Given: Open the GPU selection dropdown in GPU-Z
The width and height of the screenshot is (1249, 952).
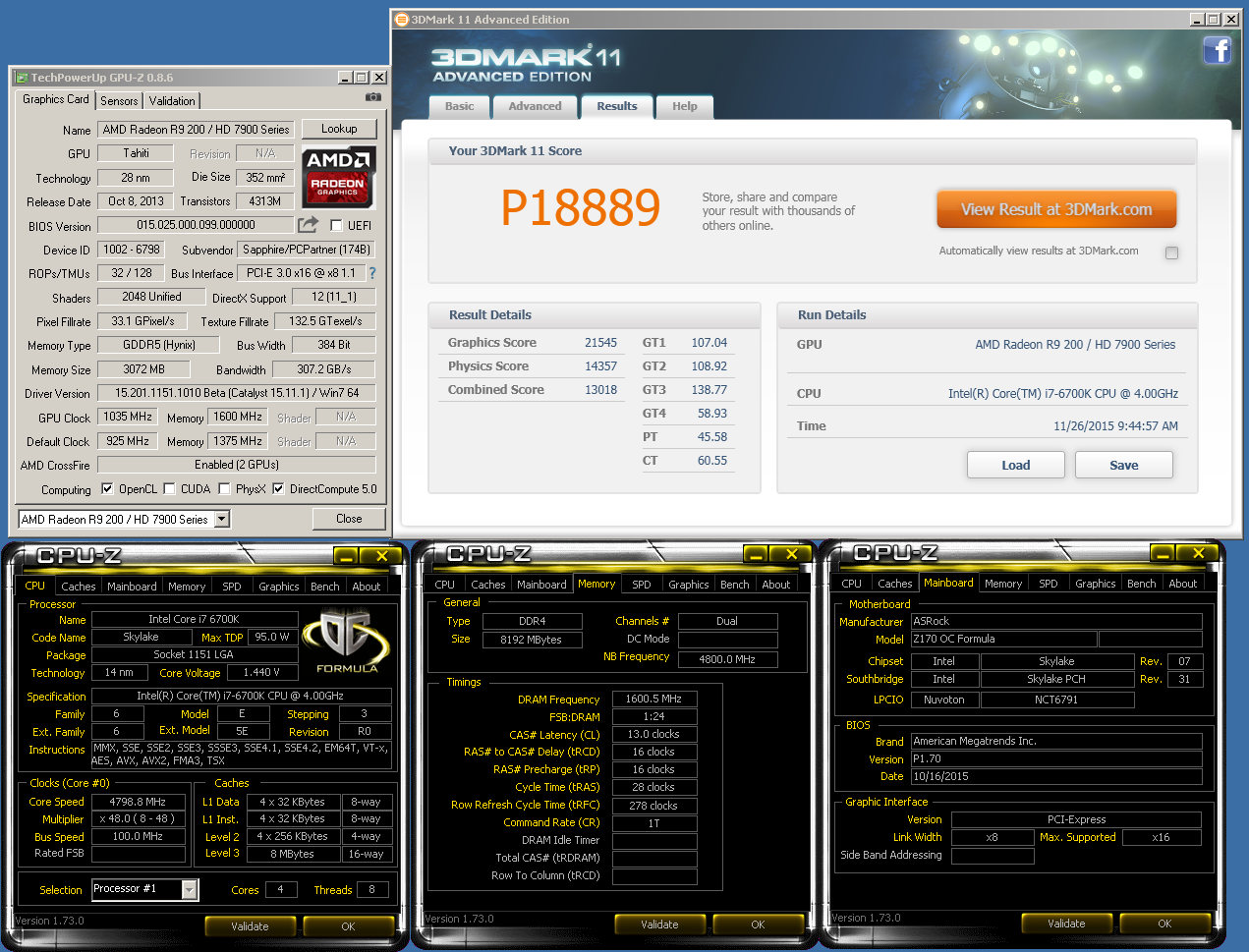Looking at the screenshot, I should coord(221,519).
